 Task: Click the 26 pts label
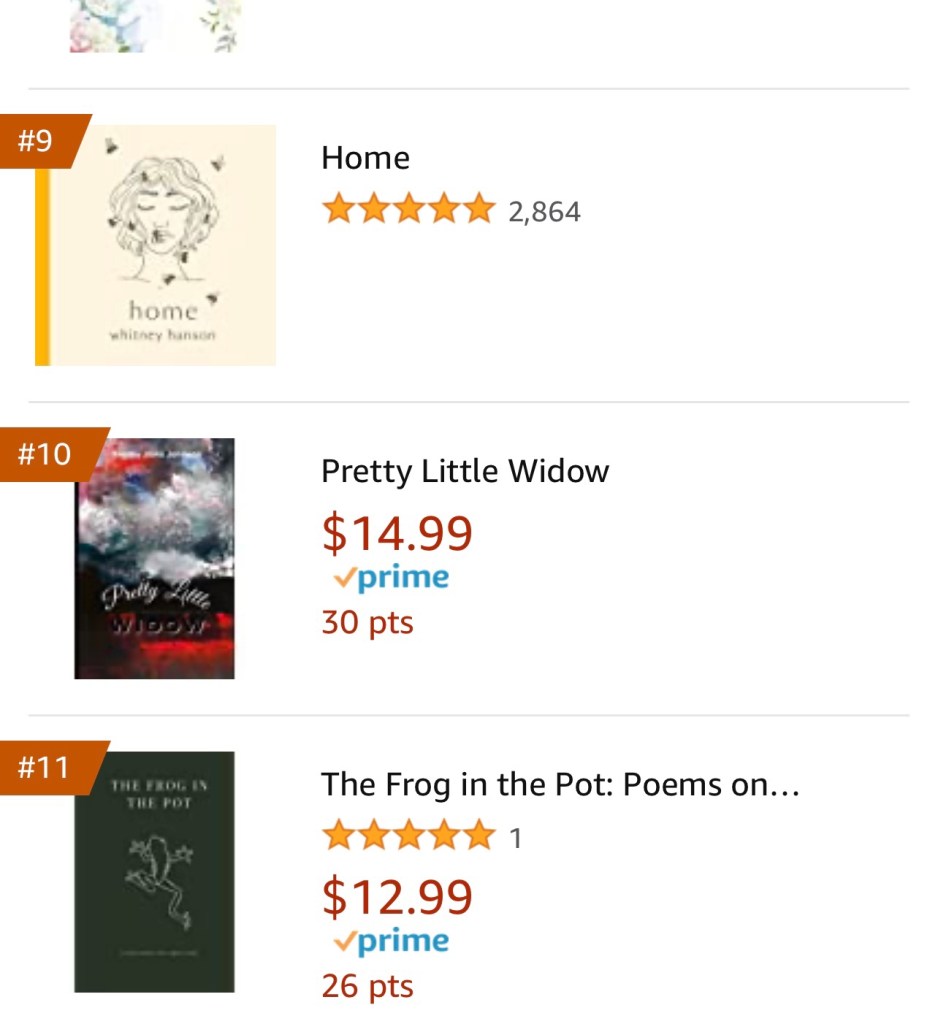tap(367, 986)
